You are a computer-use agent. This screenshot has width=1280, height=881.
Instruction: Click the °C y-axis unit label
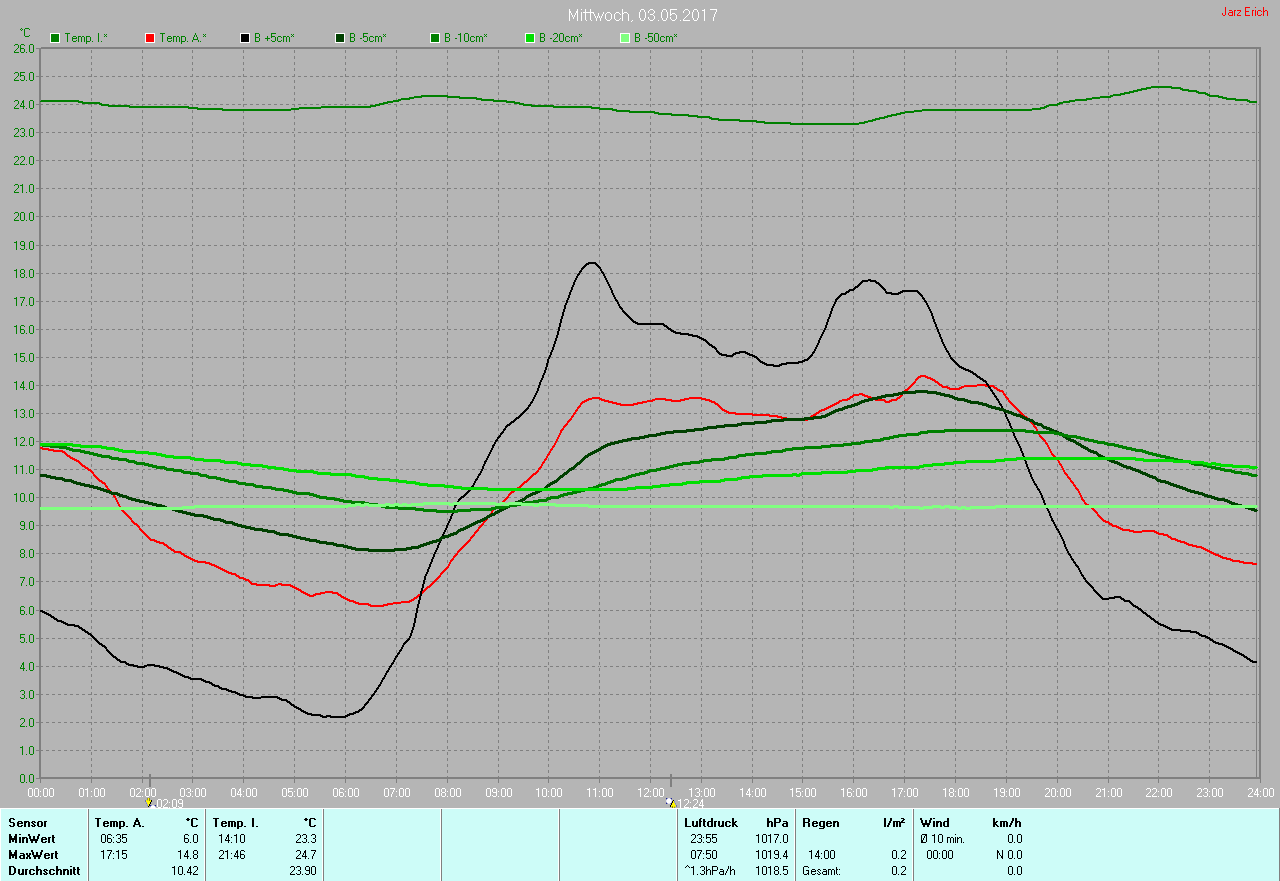coord(25,33)
